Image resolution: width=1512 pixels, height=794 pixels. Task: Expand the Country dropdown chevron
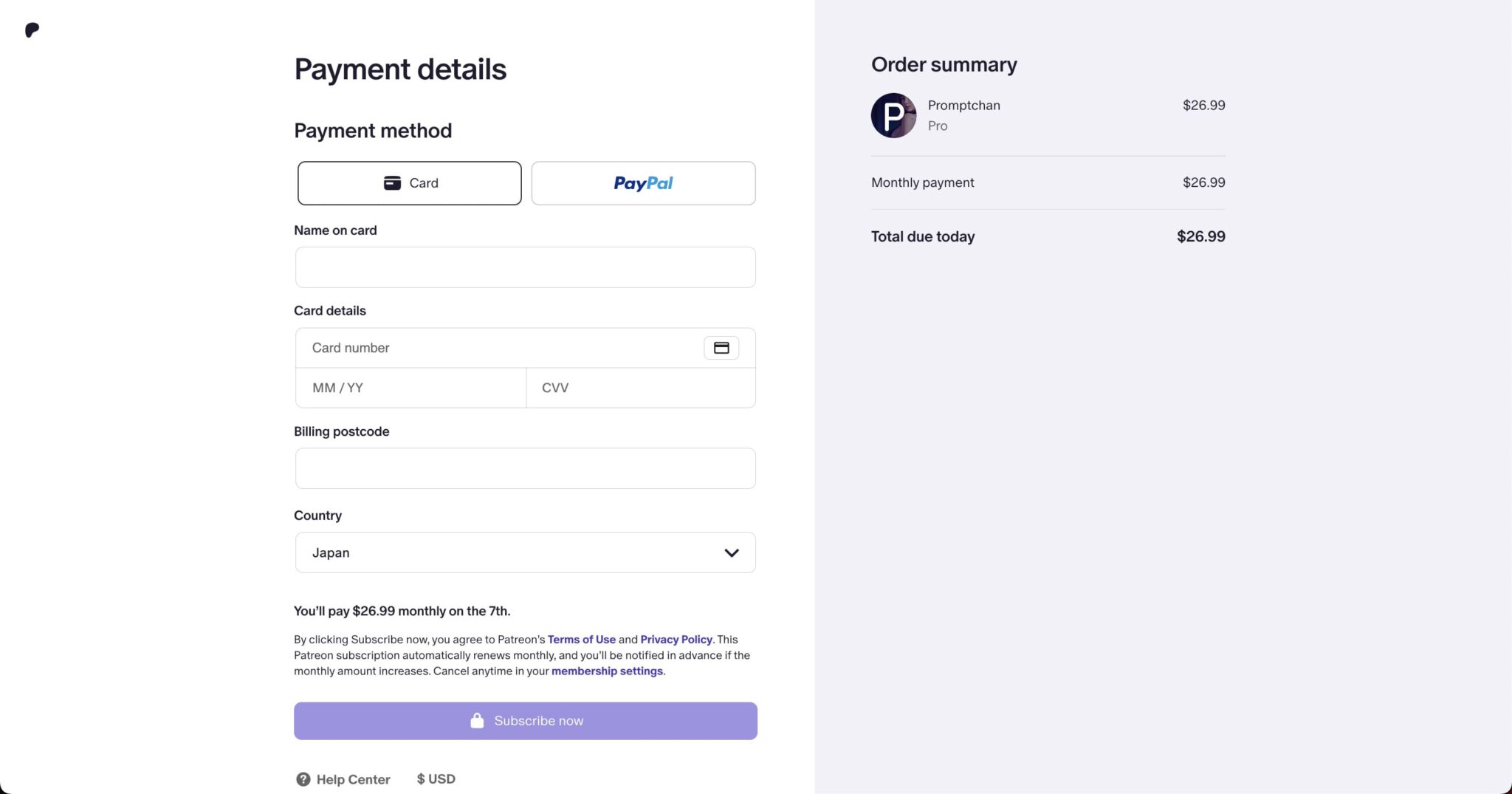click(731, 552)
